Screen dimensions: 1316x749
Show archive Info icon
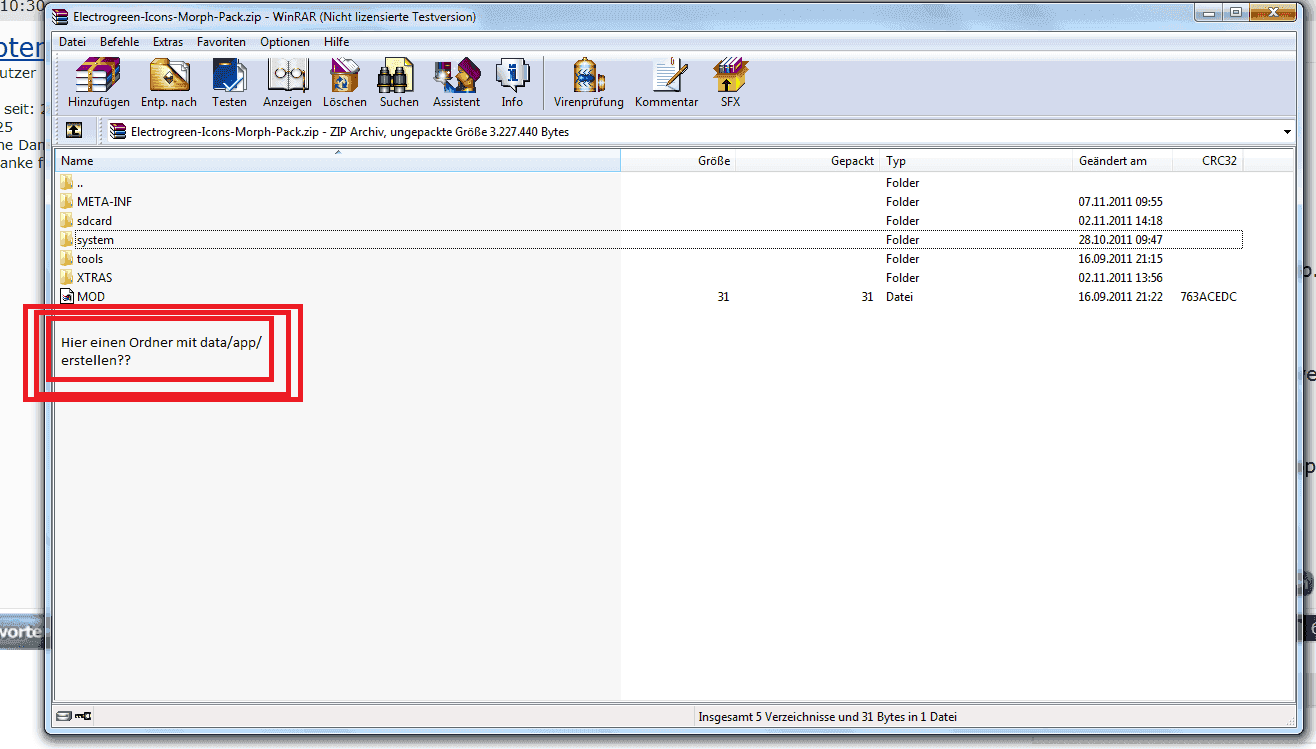512,83
